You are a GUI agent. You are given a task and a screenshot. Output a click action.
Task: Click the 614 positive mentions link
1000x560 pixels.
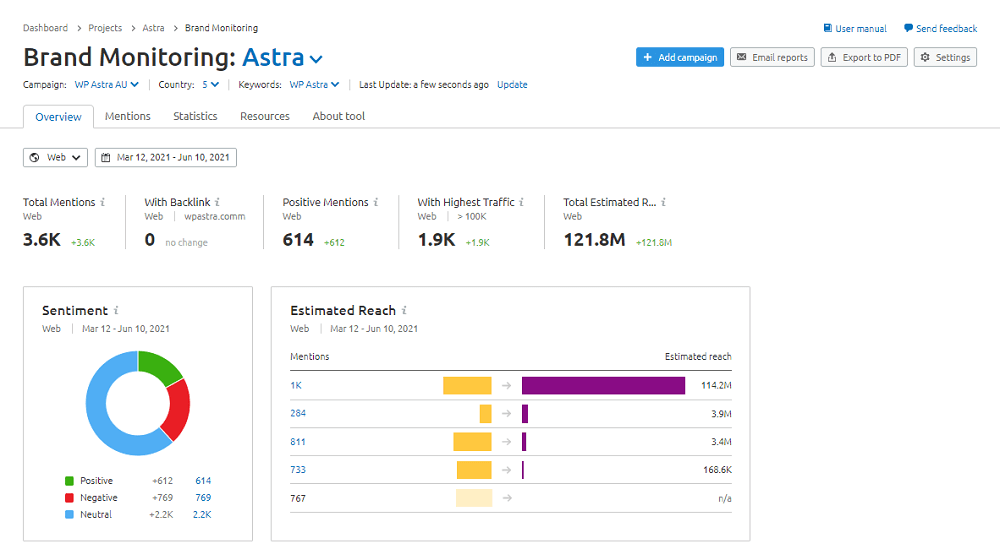(203, 481)
